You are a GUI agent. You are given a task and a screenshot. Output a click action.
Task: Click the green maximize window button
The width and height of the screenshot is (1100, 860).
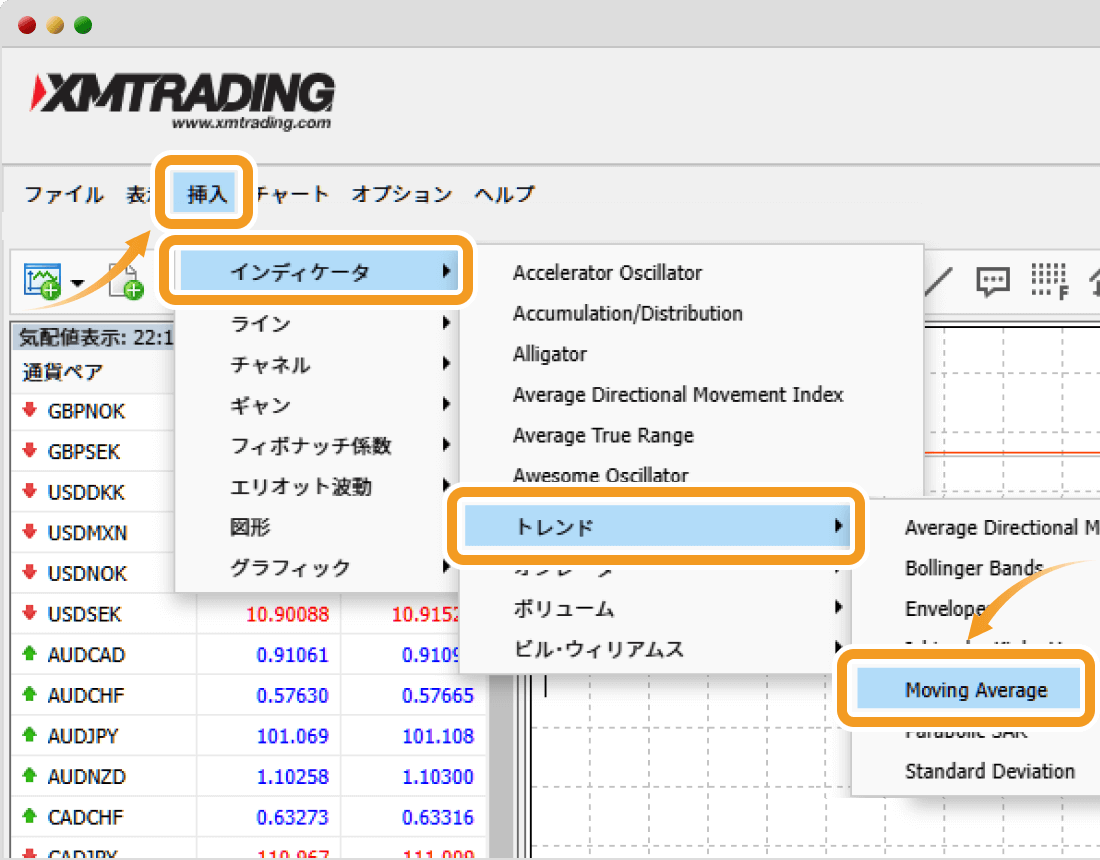(83, 25)
